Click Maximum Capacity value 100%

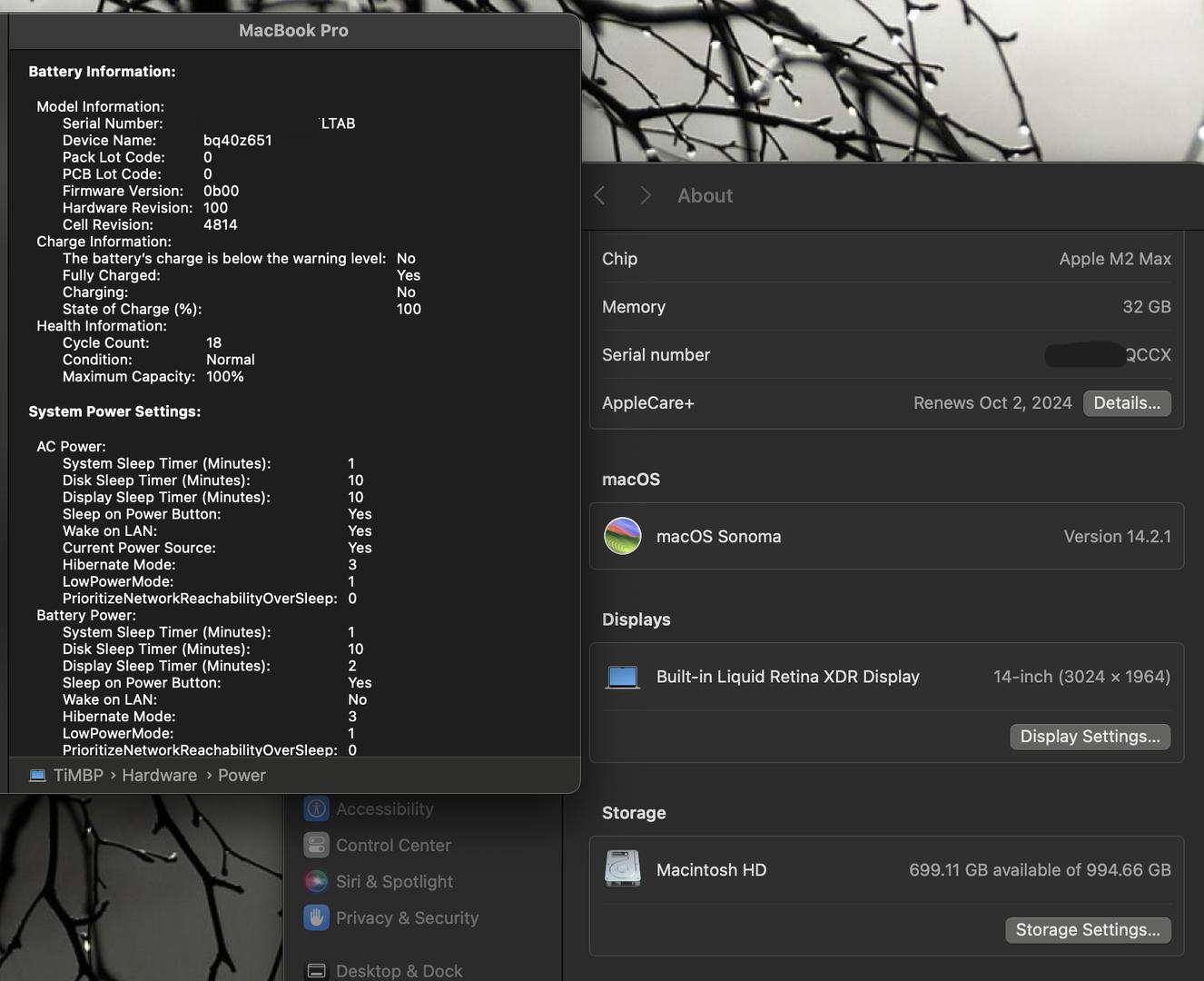(x=224, y=377)
